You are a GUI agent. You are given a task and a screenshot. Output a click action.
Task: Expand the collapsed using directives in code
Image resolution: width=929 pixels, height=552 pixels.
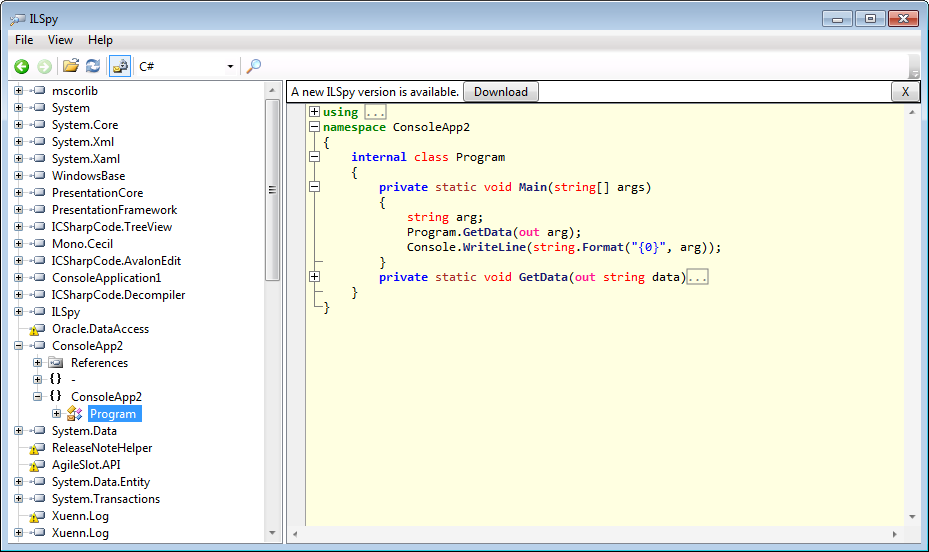pyautogui.click(x=315, y=111)
